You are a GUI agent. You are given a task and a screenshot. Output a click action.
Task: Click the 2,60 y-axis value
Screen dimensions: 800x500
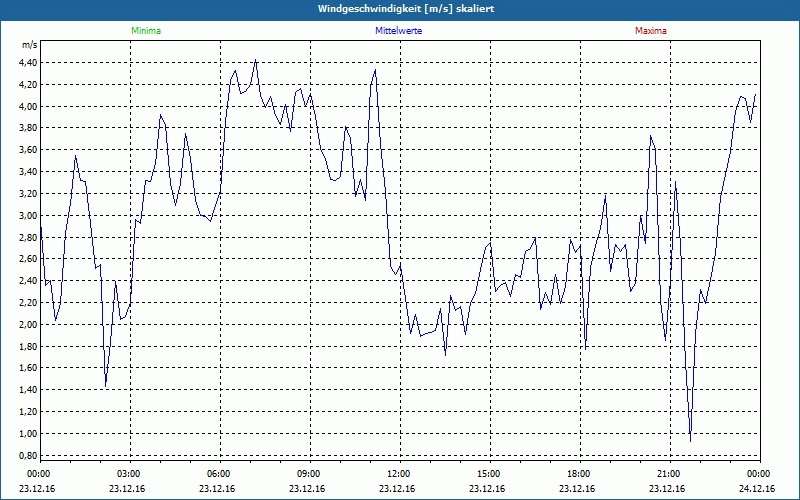pos(29,259)
